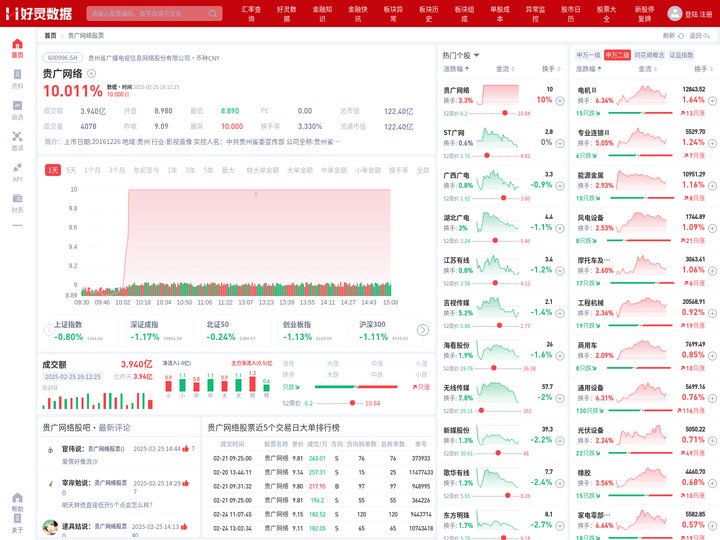Image resolution: width=720 pixels, height=540 pixels.
Task: Open the API sidebar icon
Action: pos(17,167)
